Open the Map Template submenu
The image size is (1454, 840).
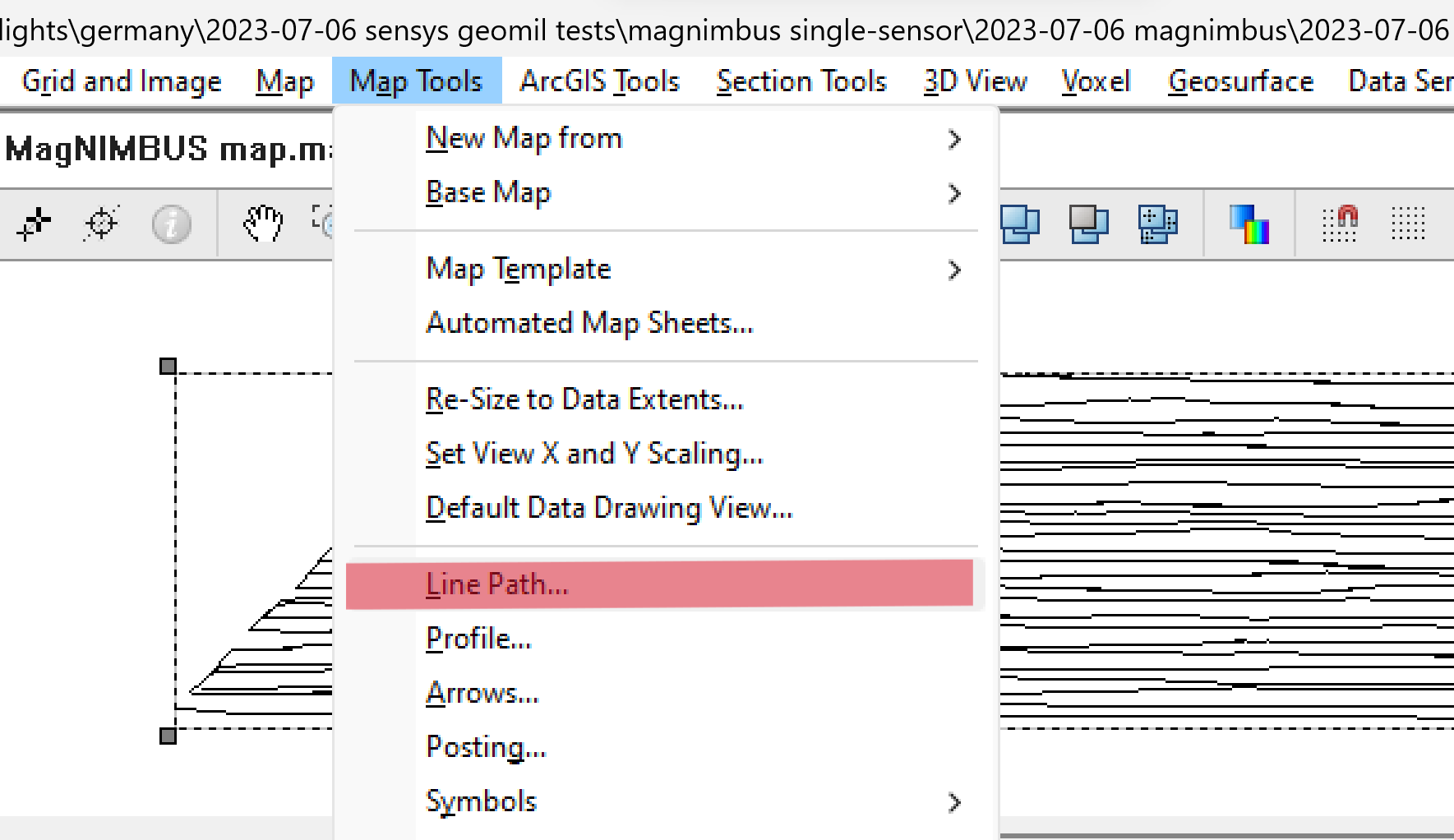click(953, 270)
